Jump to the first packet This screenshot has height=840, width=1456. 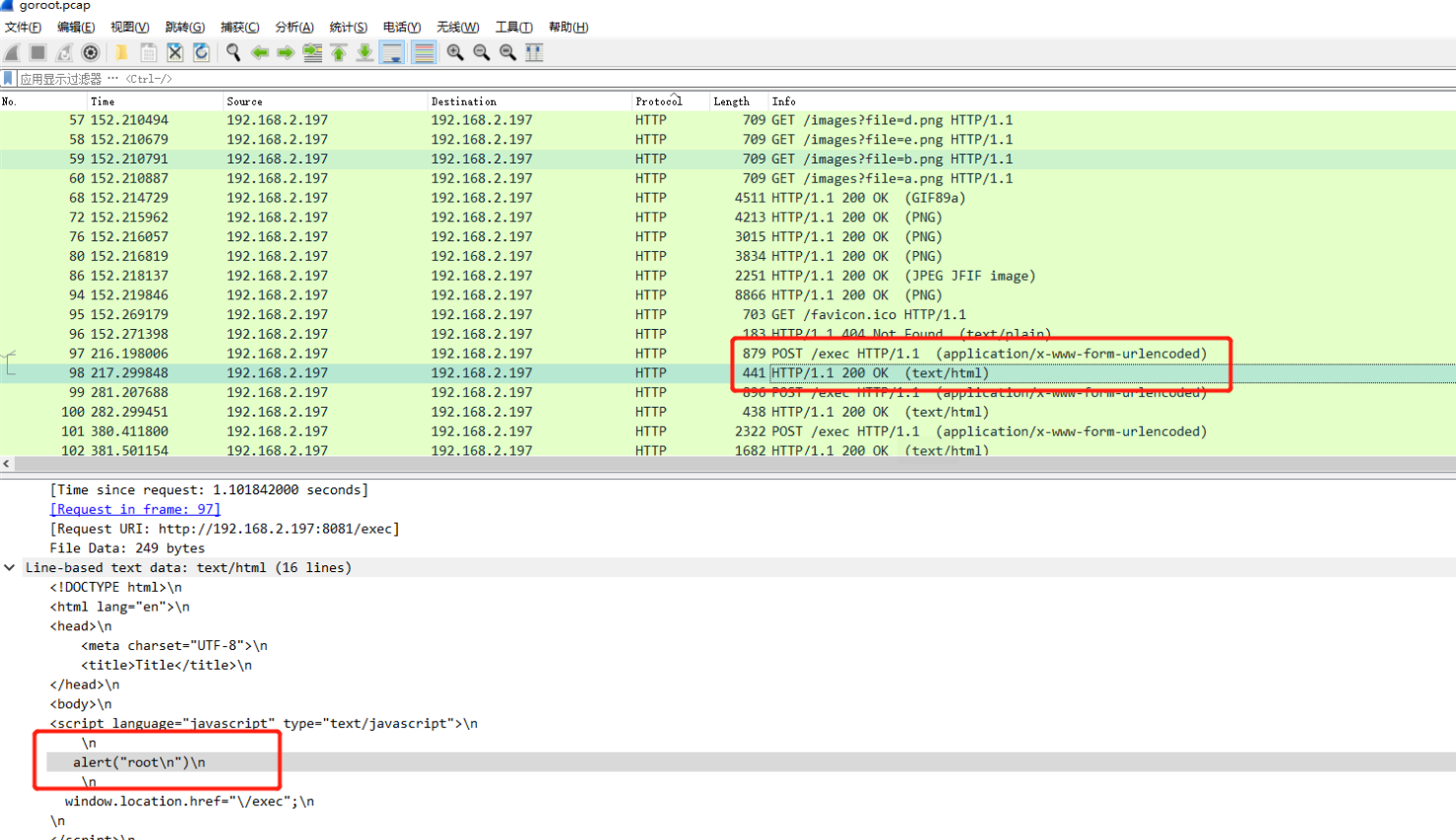pos(339,52)
